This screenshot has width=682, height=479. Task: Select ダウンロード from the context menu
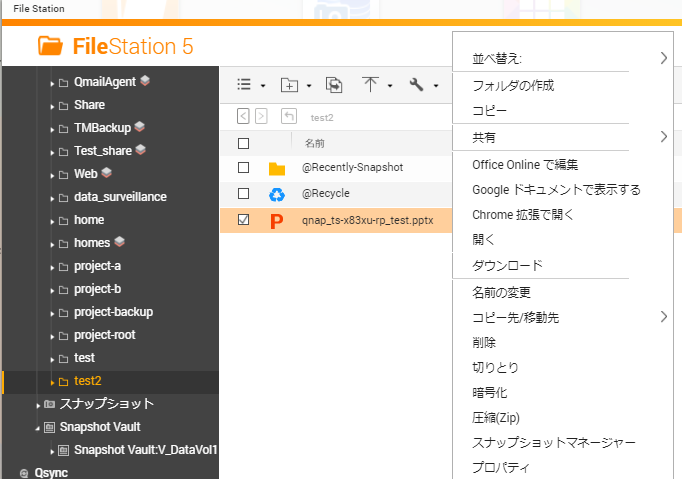point(507,265)
